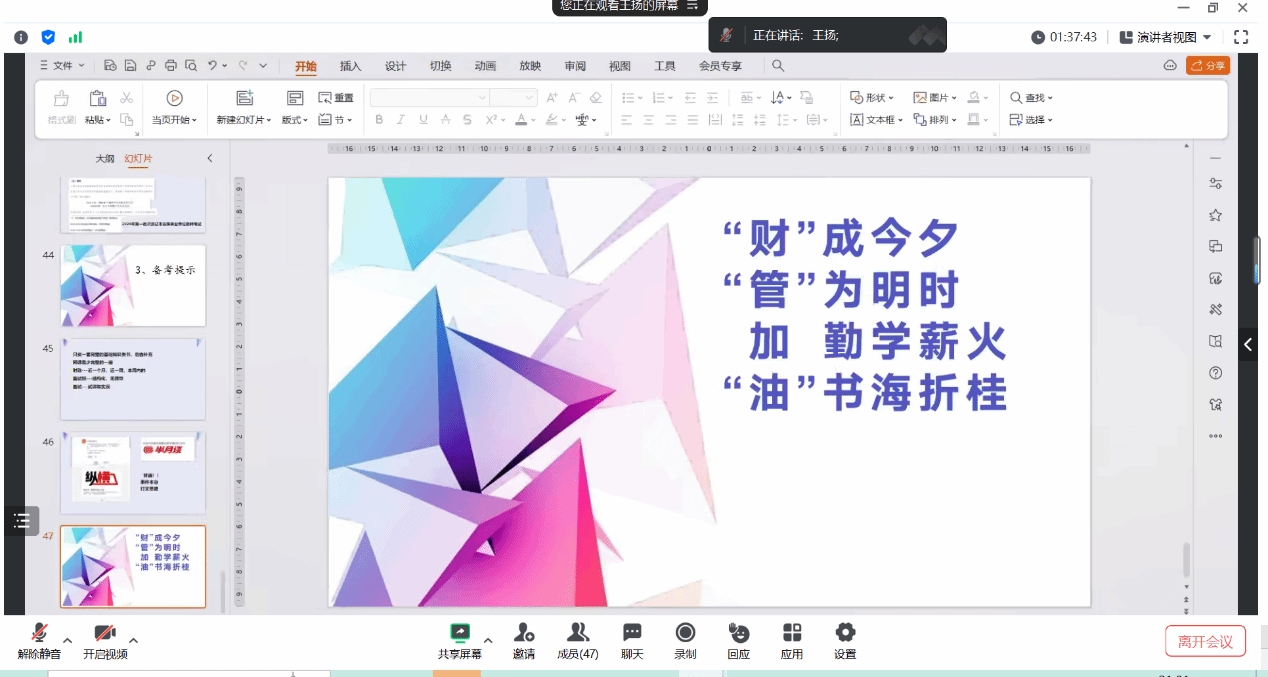Start recording with the 录制 button

pyautogui.click(x=685, y=640)
